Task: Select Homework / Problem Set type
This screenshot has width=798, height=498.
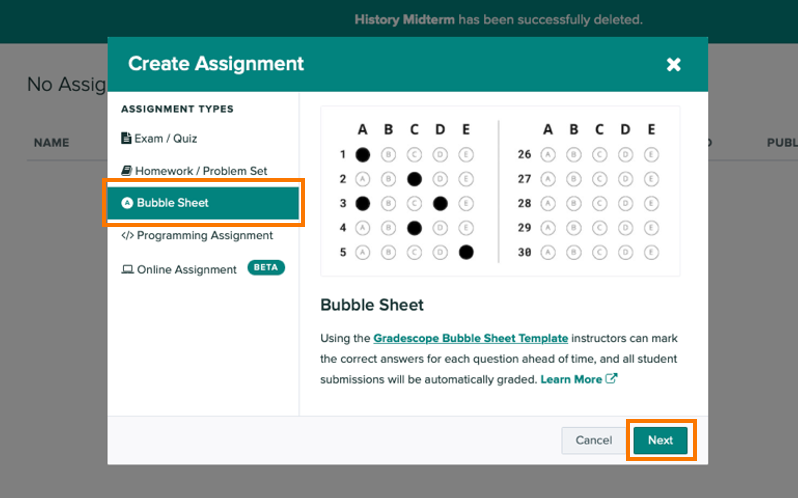Action: click(194, 171)
